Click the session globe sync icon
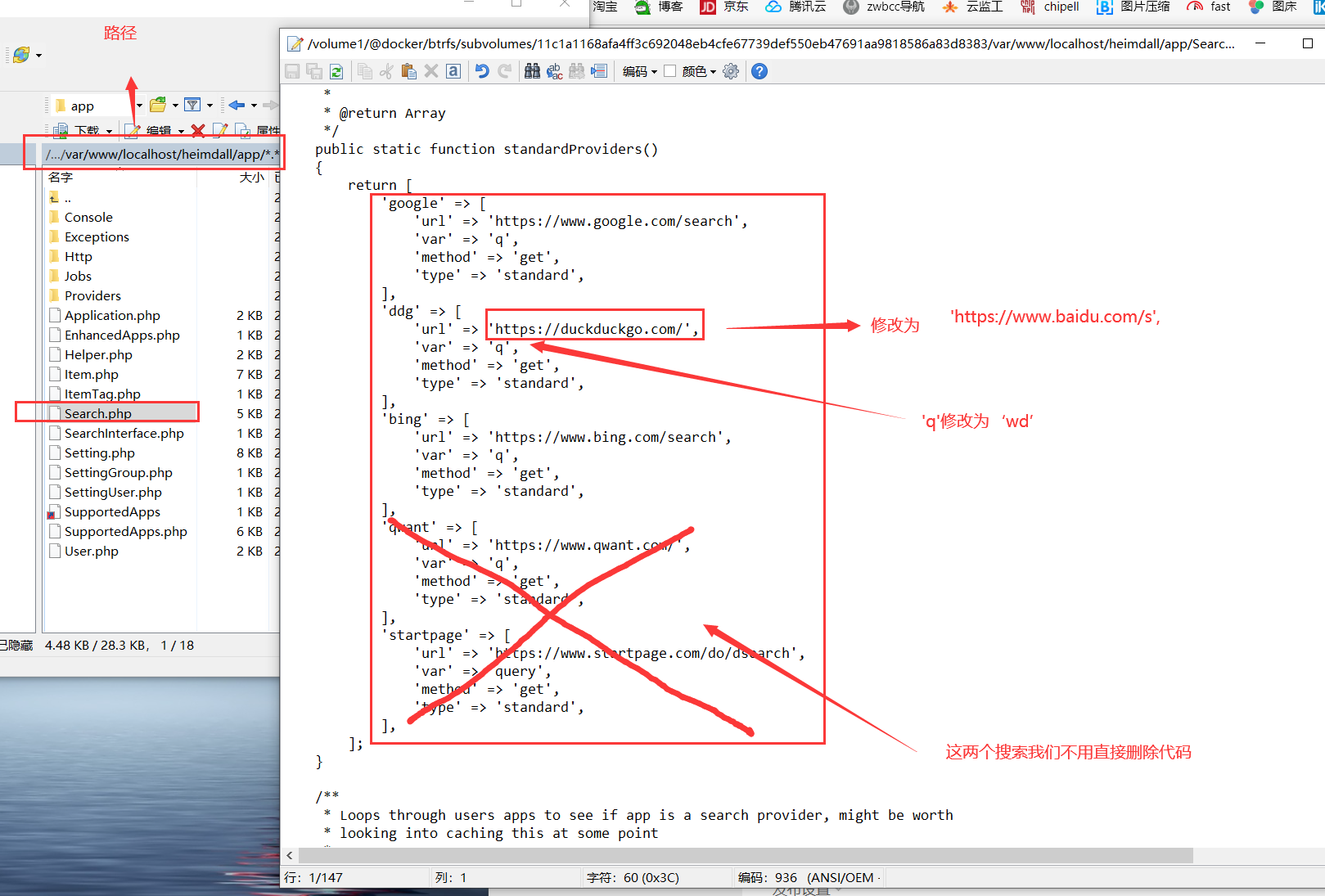1325x896 pixels. coord(21,55)
